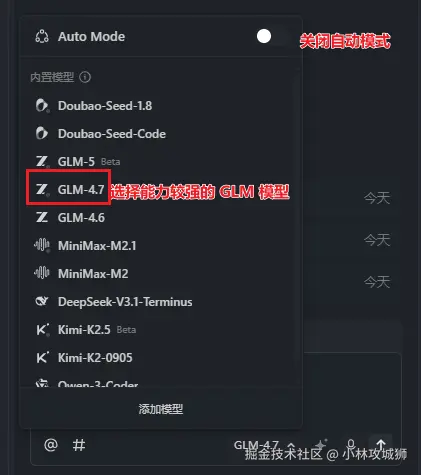Screen dimensions: 421x475
Task: Select the Doubao-Seed-Code model
Action: [161, 134]
